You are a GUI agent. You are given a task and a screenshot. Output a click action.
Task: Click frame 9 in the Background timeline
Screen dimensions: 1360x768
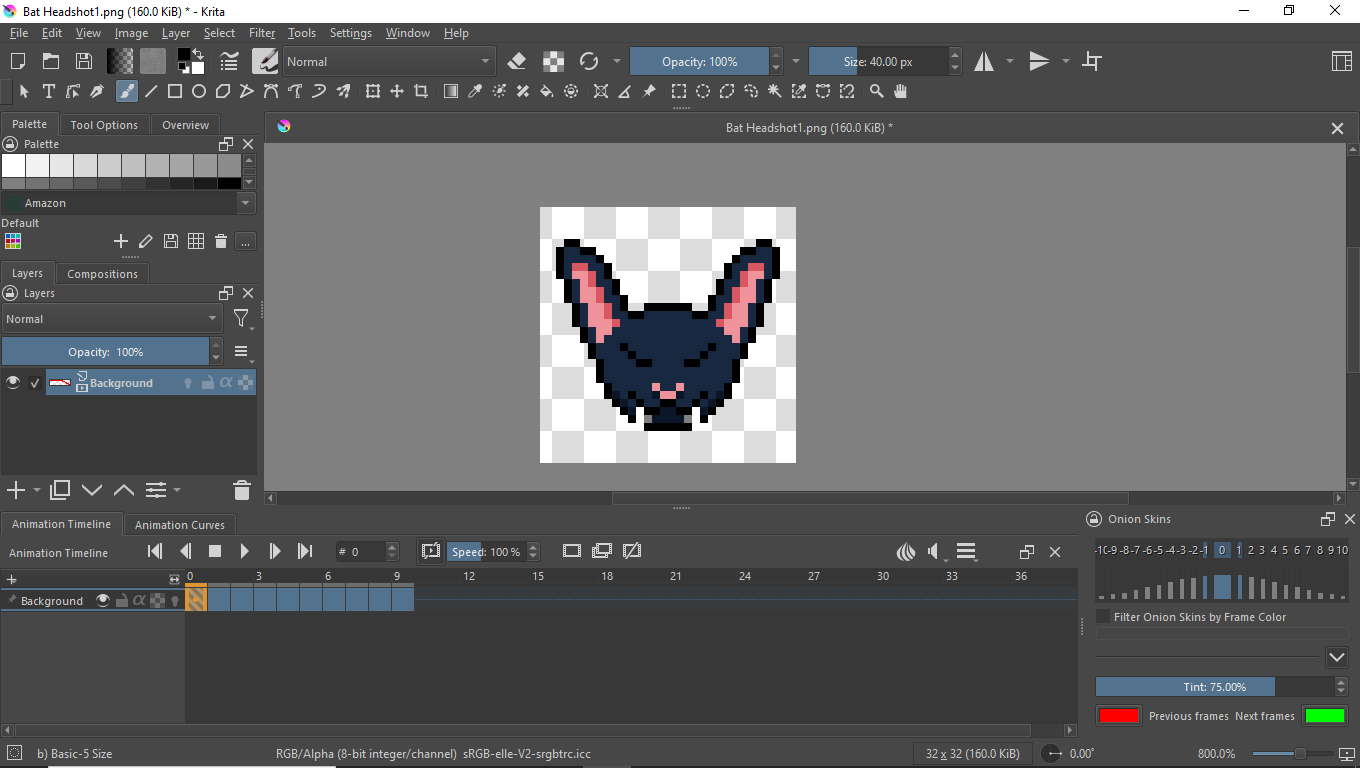402,600
